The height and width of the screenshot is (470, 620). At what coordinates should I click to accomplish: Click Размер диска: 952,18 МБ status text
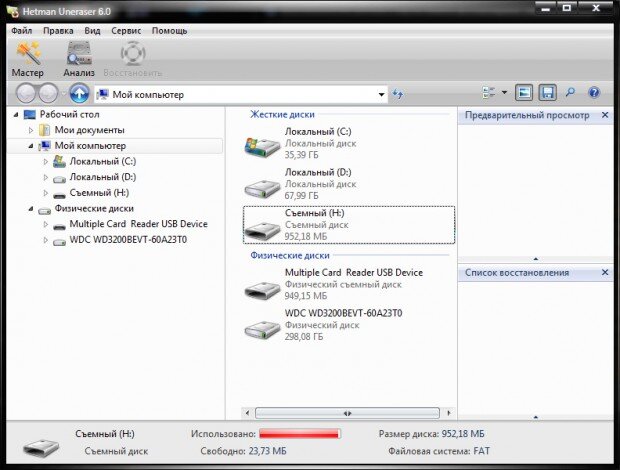click(431, 434)
